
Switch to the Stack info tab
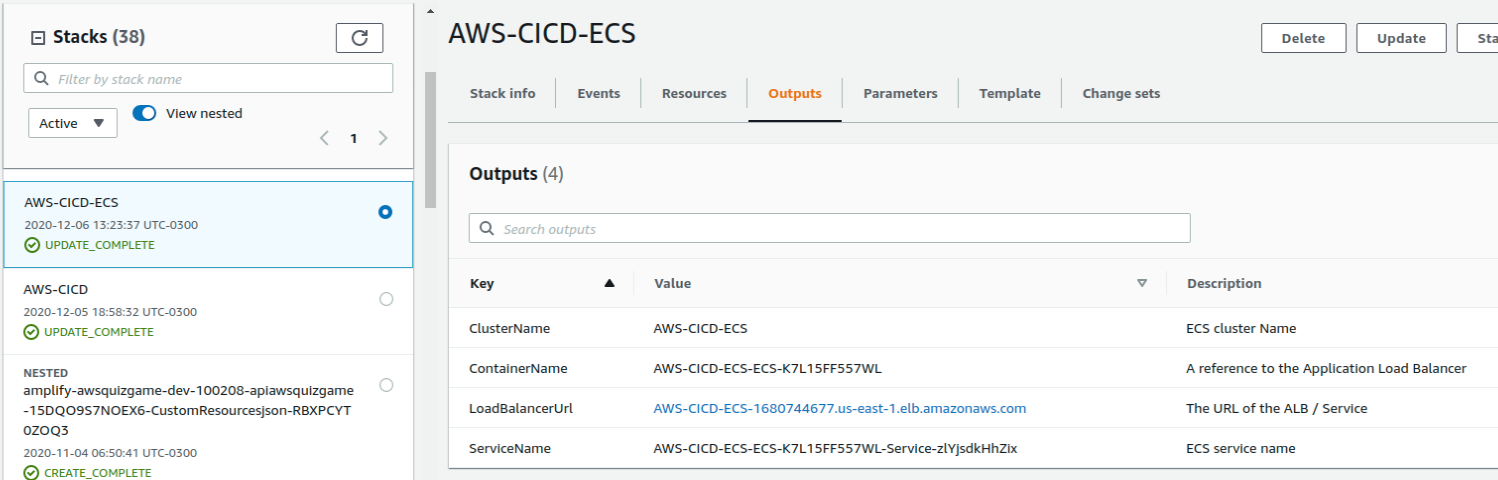502,93
